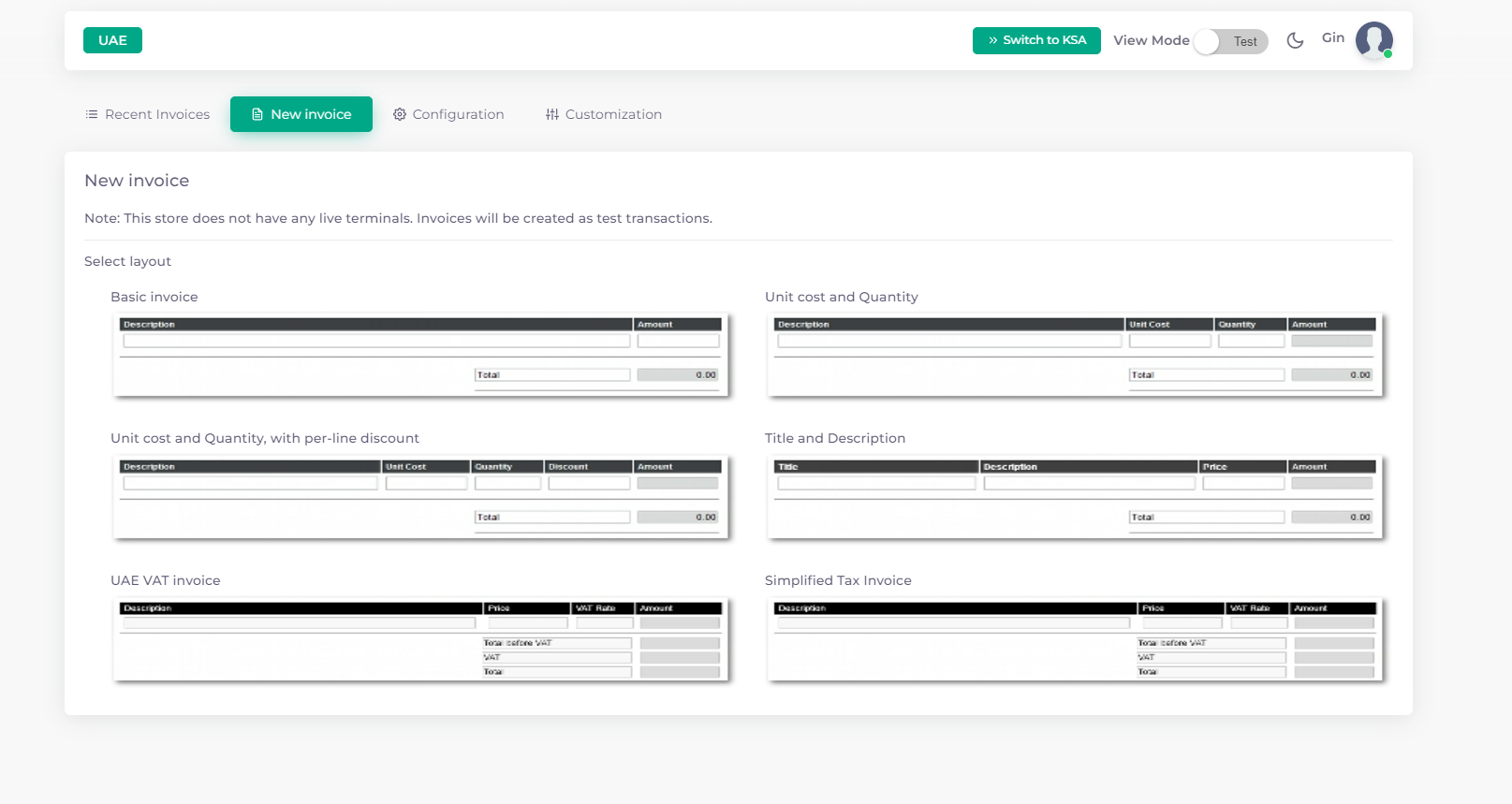Click the test transactions note text
1512x804 pixels.
click(x=398, y=218)
